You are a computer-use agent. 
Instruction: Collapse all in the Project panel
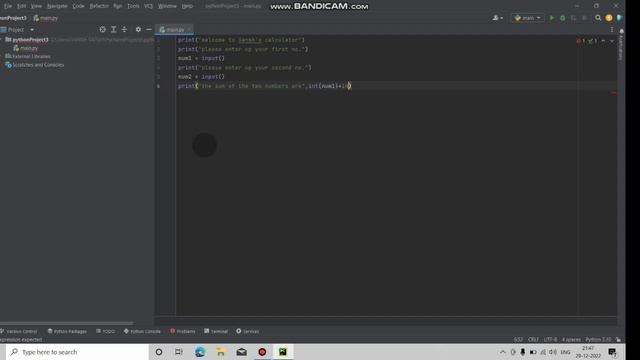tap(124, 29)
